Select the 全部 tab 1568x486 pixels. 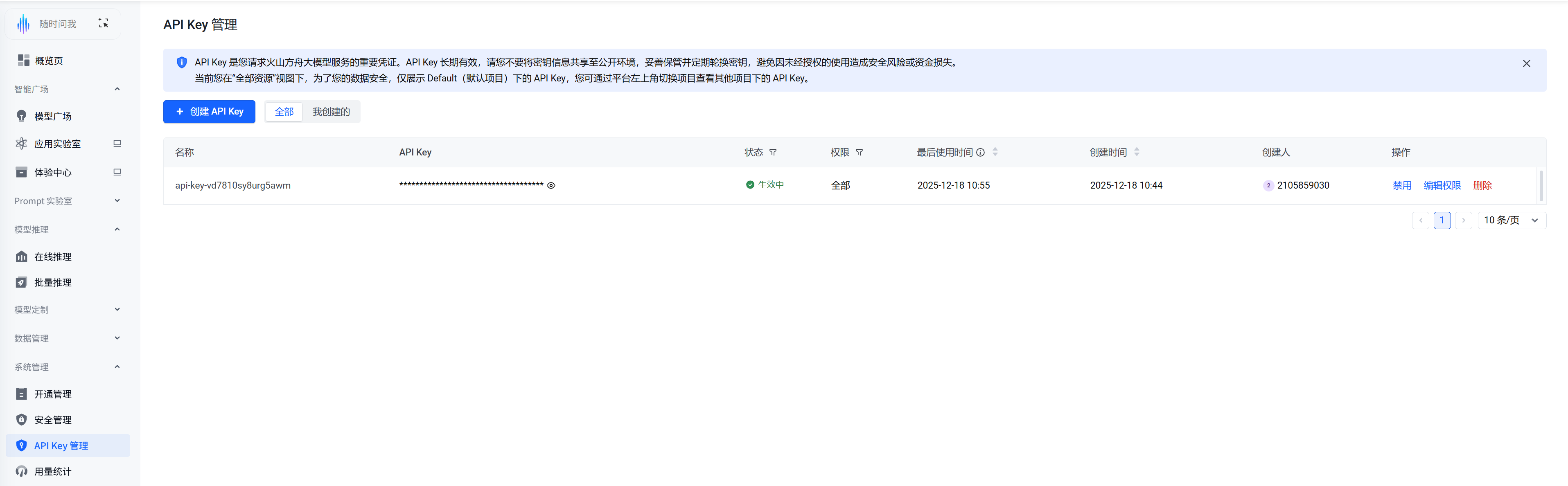[x=284, y=112]
